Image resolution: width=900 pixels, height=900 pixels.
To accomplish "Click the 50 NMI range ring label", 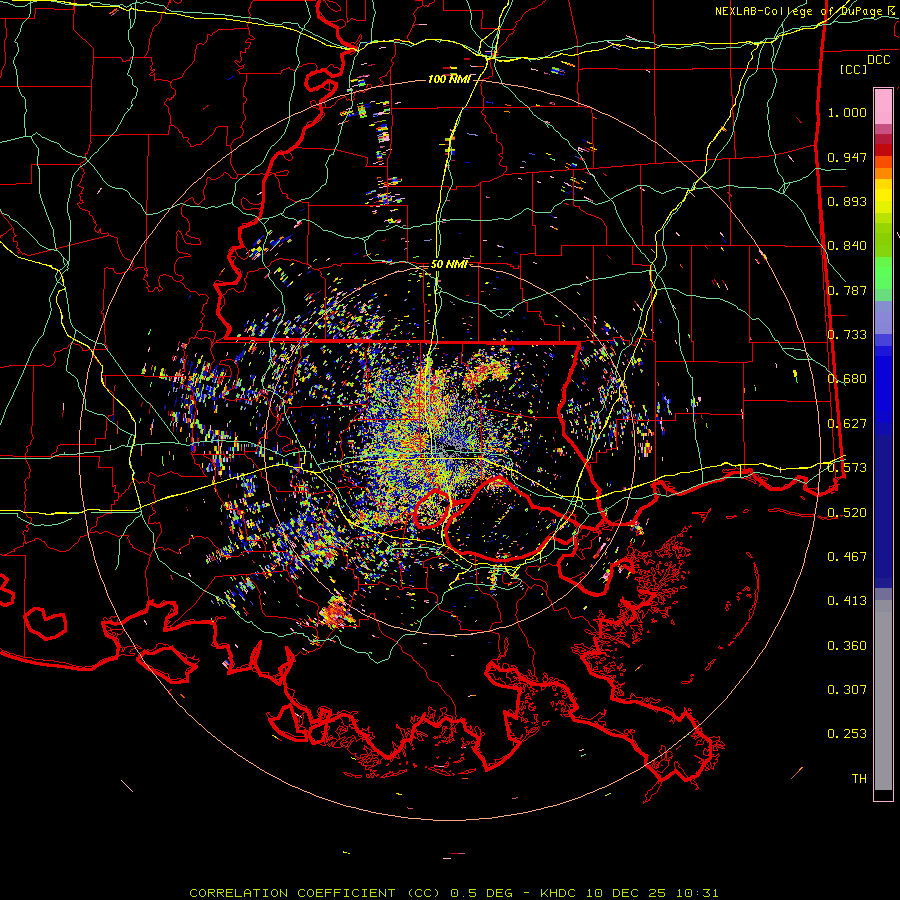I will (449, 265).
